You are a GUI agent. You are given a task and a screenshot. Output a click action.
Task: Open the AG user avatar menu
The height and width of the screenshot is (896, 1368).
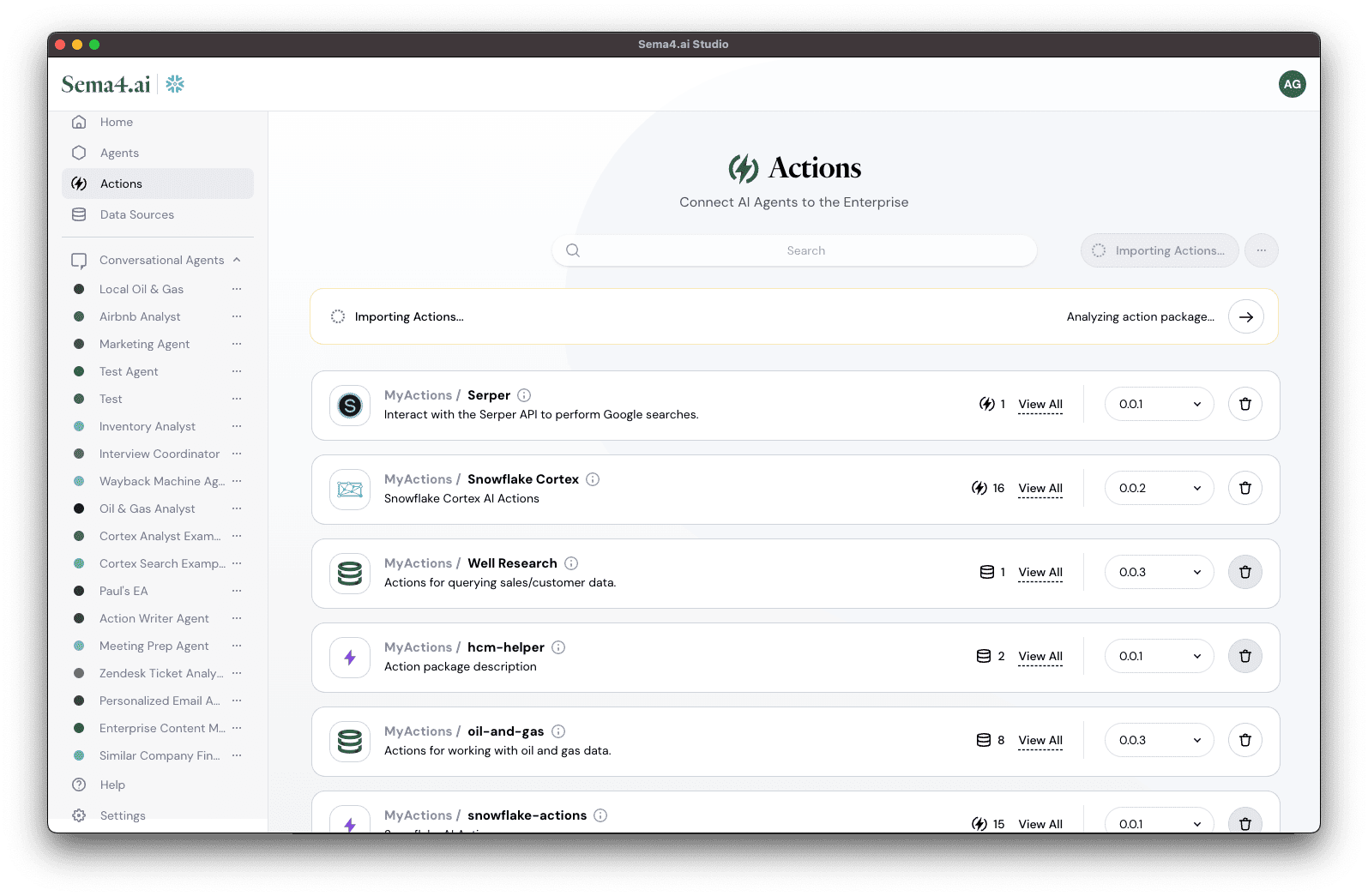(x=1292, y=84)
